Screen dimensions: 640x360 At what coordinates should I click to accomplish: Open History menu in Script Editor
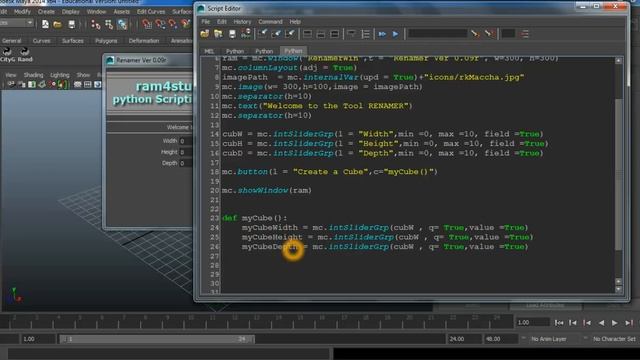coord(242,22)
